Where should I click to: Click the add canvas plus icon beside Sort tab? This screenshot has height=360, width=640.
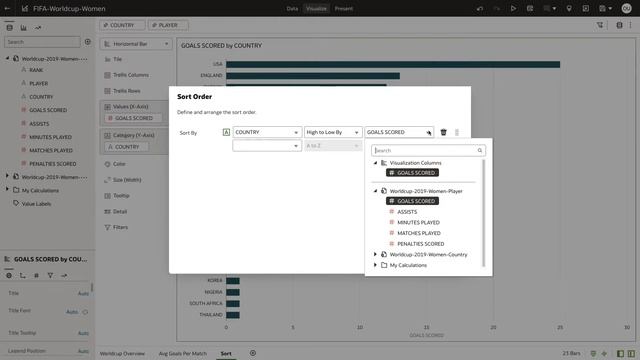253,353
